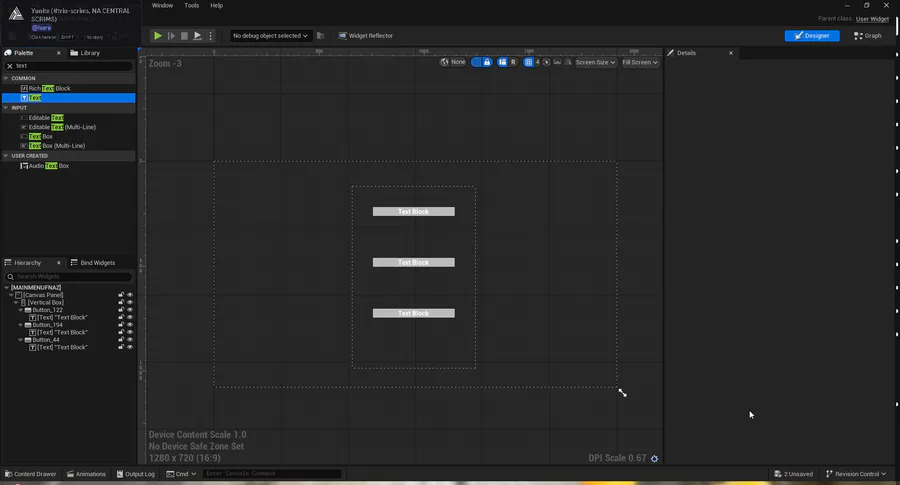Toggle the designer lock icon
The image size is (900, 485).
[487, 62]
